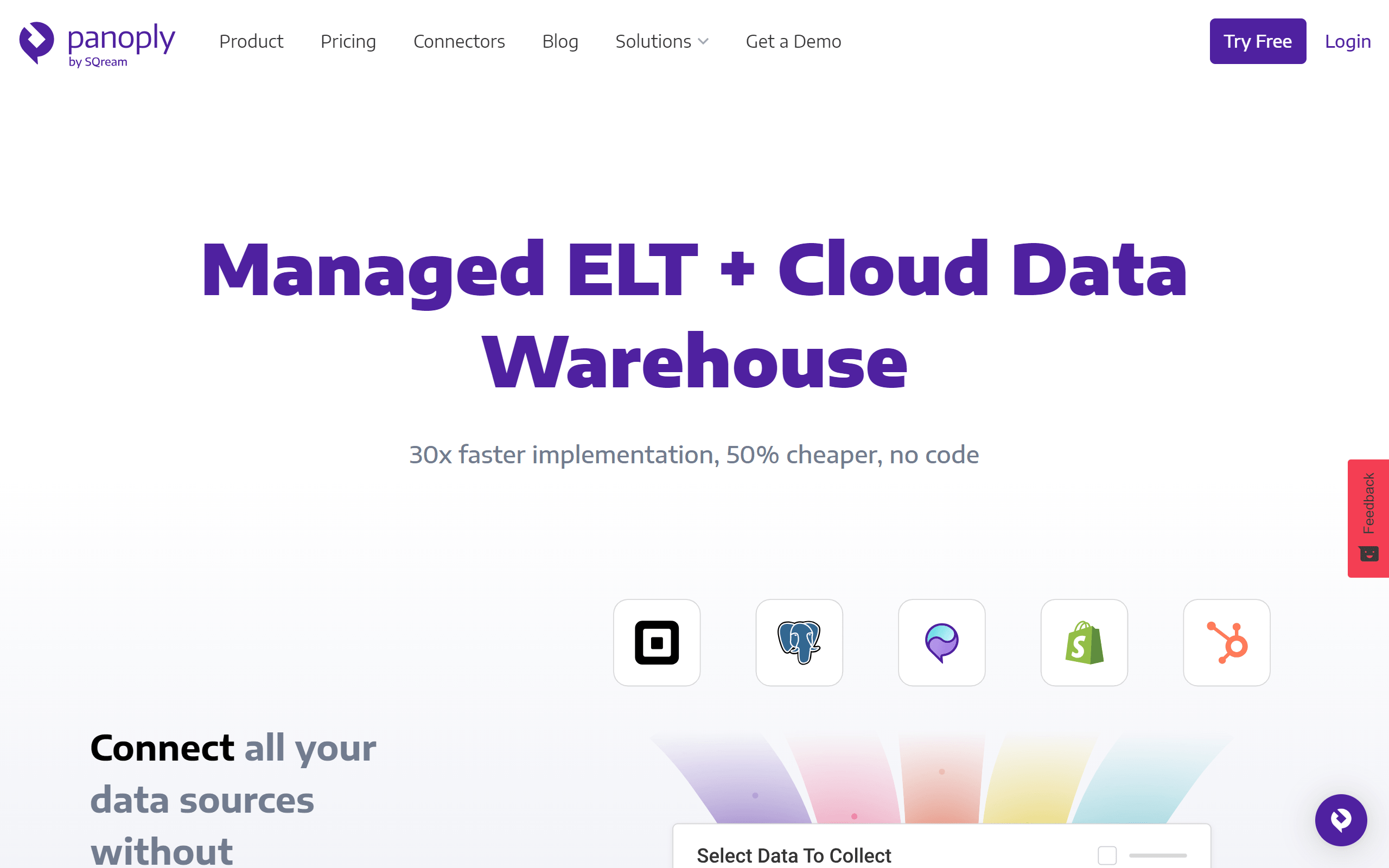This screenshot has height=868, width=1389.
Task: Click the Square (Square) connector icon
Action: point(657,642)
